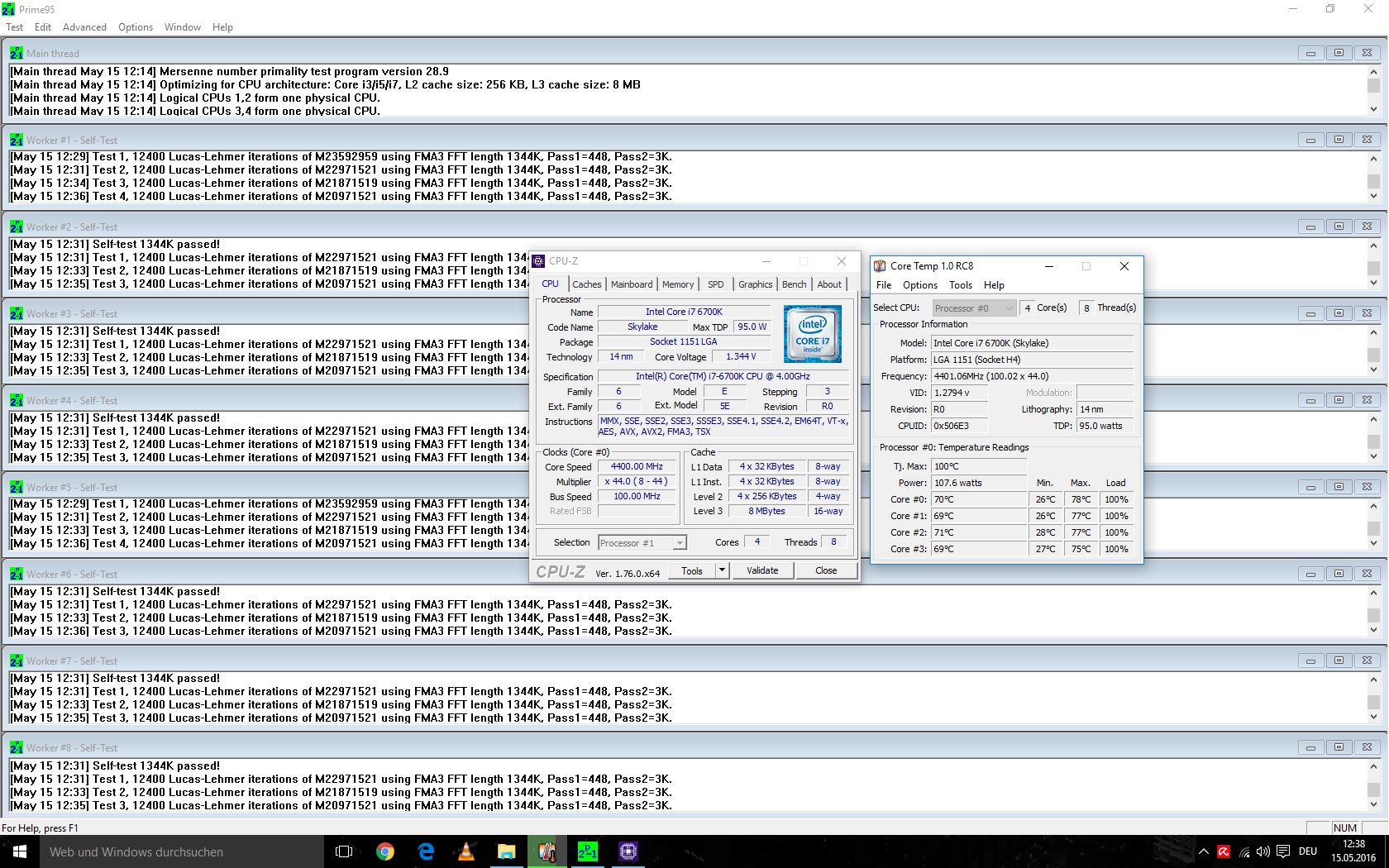
Task: Switch the DEU keyboard language indicator
Action: [x=1308, y=851]
